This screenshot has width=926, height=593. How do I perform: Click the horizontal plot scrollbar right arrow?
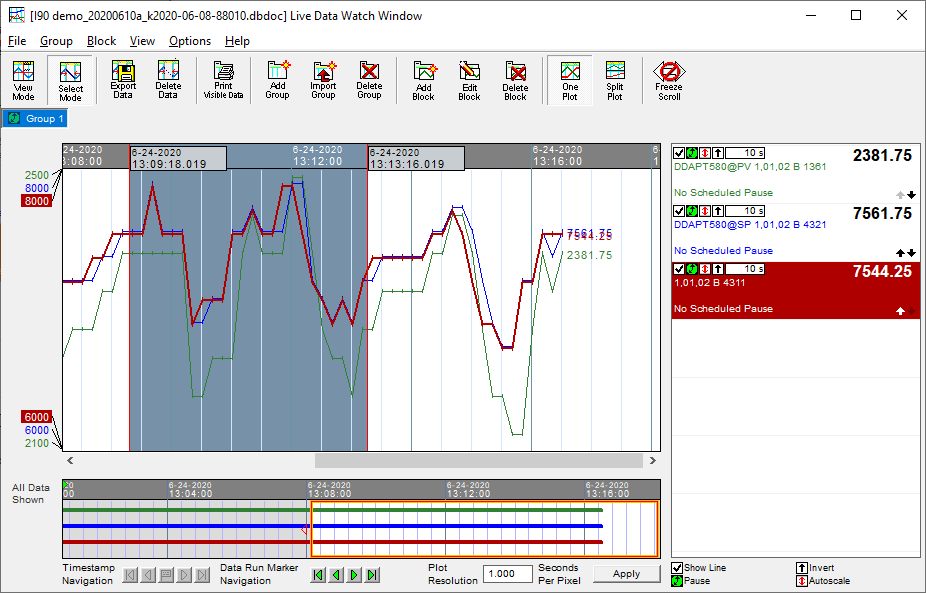(652, 461)
